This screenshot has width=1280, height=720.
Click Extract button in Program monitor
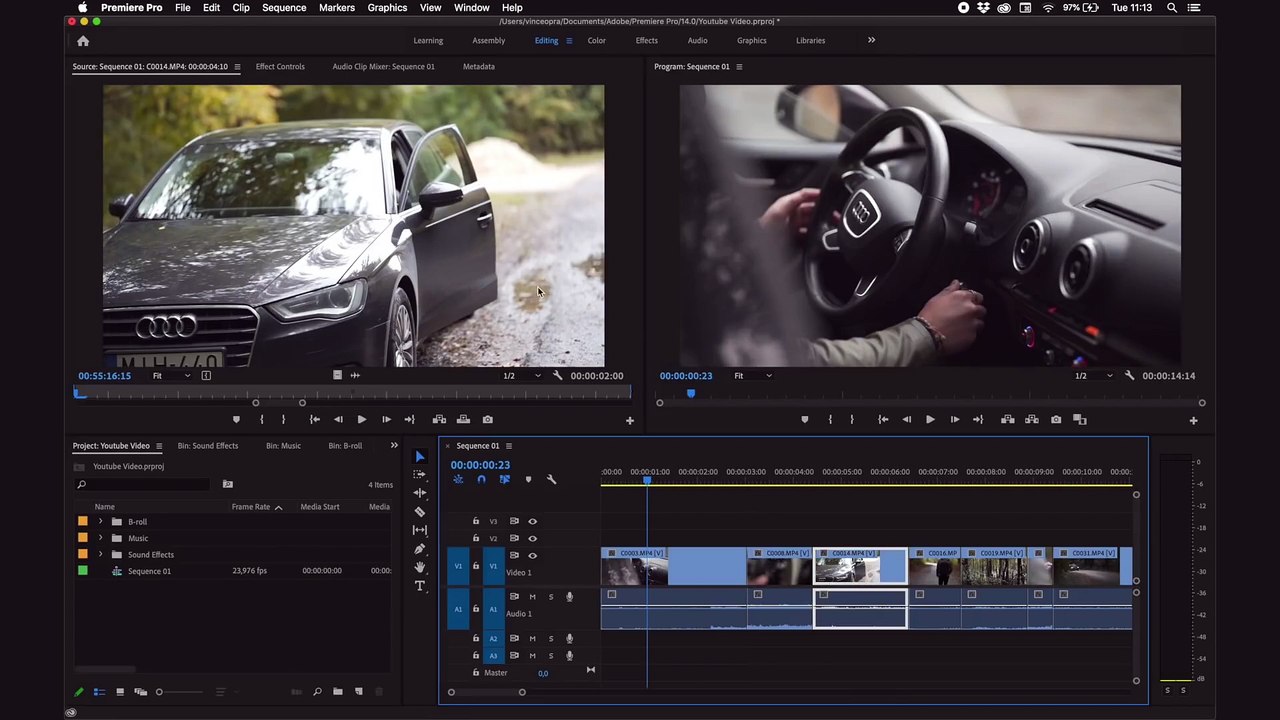click(1031, 419)
